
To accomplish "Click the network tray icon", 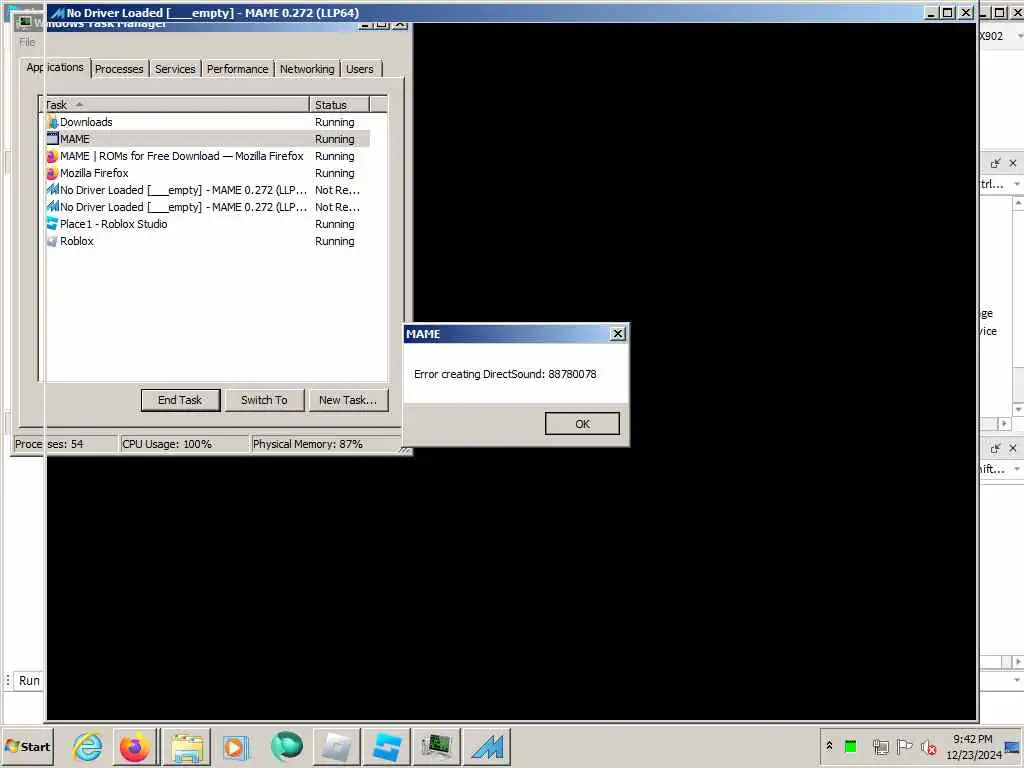I will click(x=880, y=746).
